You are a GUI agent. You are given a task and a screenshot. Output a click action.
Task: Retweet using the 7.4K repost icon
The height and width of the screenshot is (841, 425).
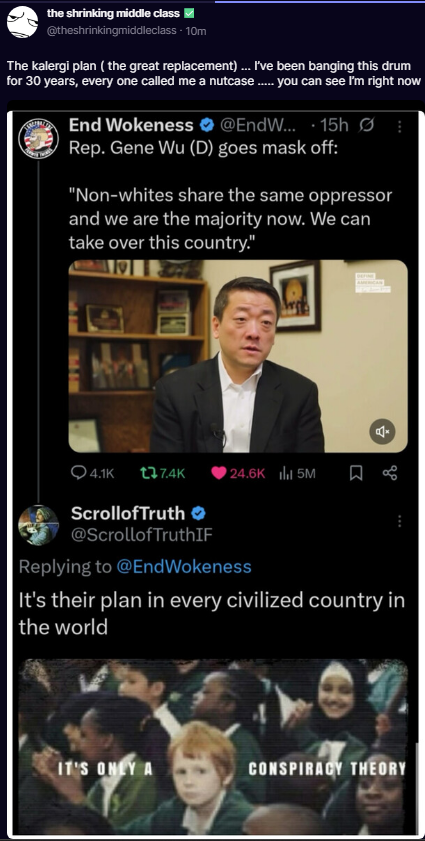tap(146, 473)
